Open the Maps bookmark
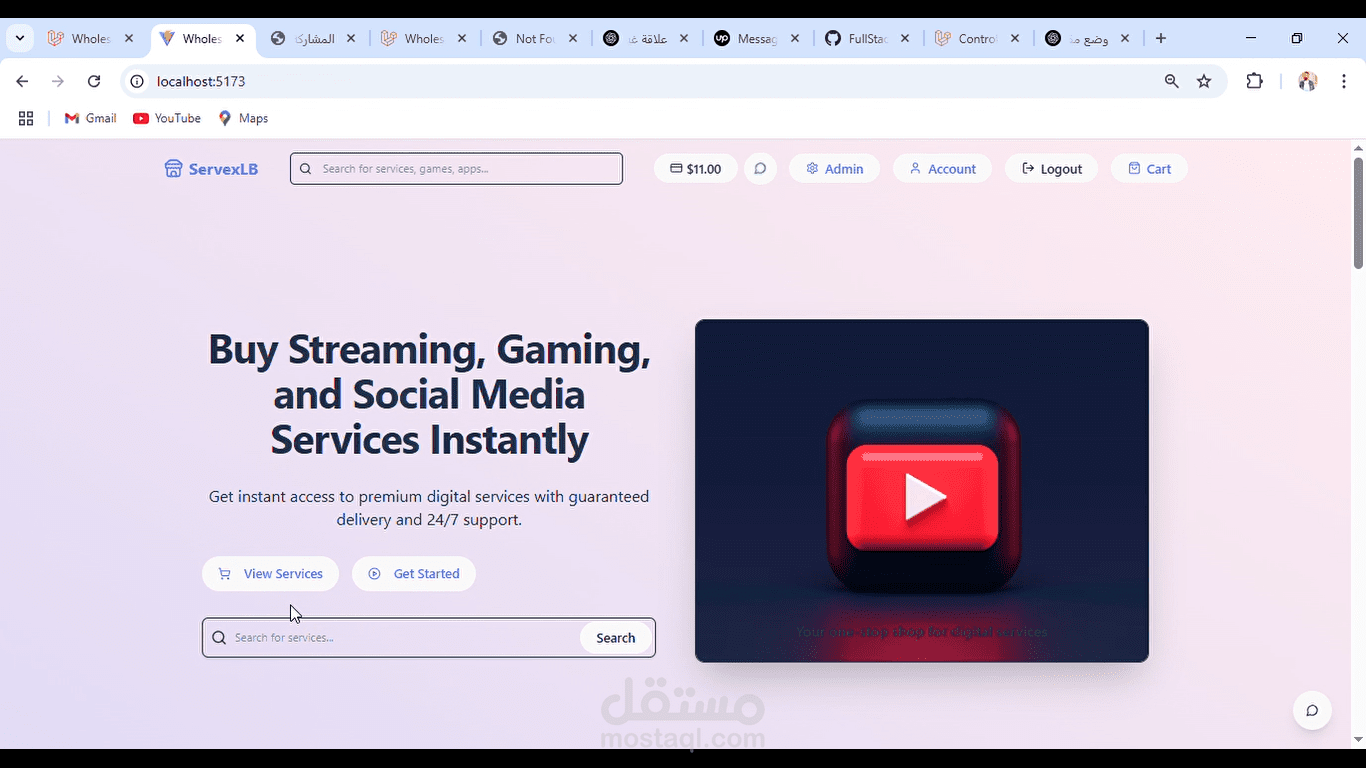Screen dimensions: 1366x768 coord(244,118)
